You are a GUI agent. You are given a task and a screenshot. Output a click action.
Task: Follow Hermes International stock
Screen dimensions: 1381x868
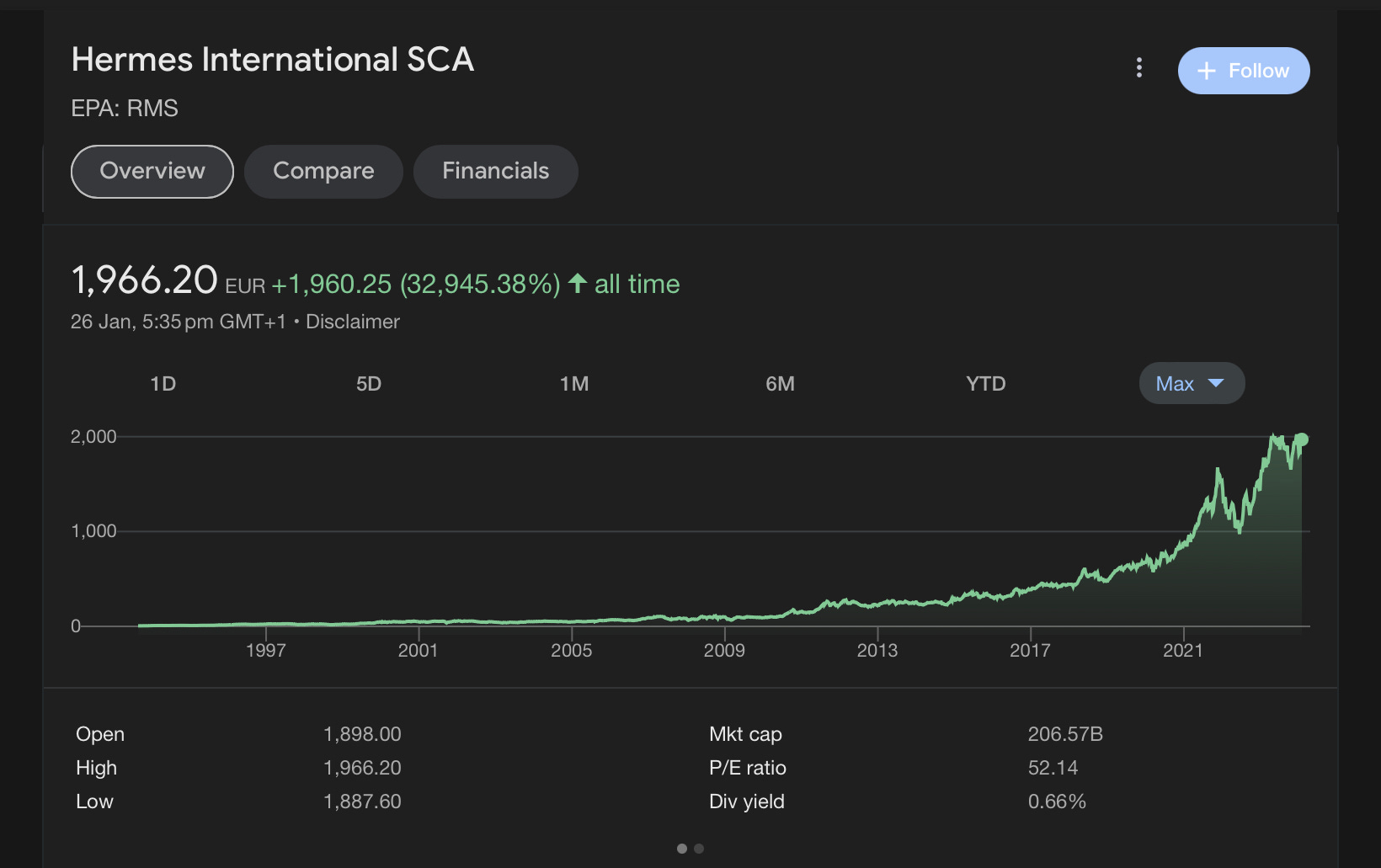click(x=1243, y=71)
